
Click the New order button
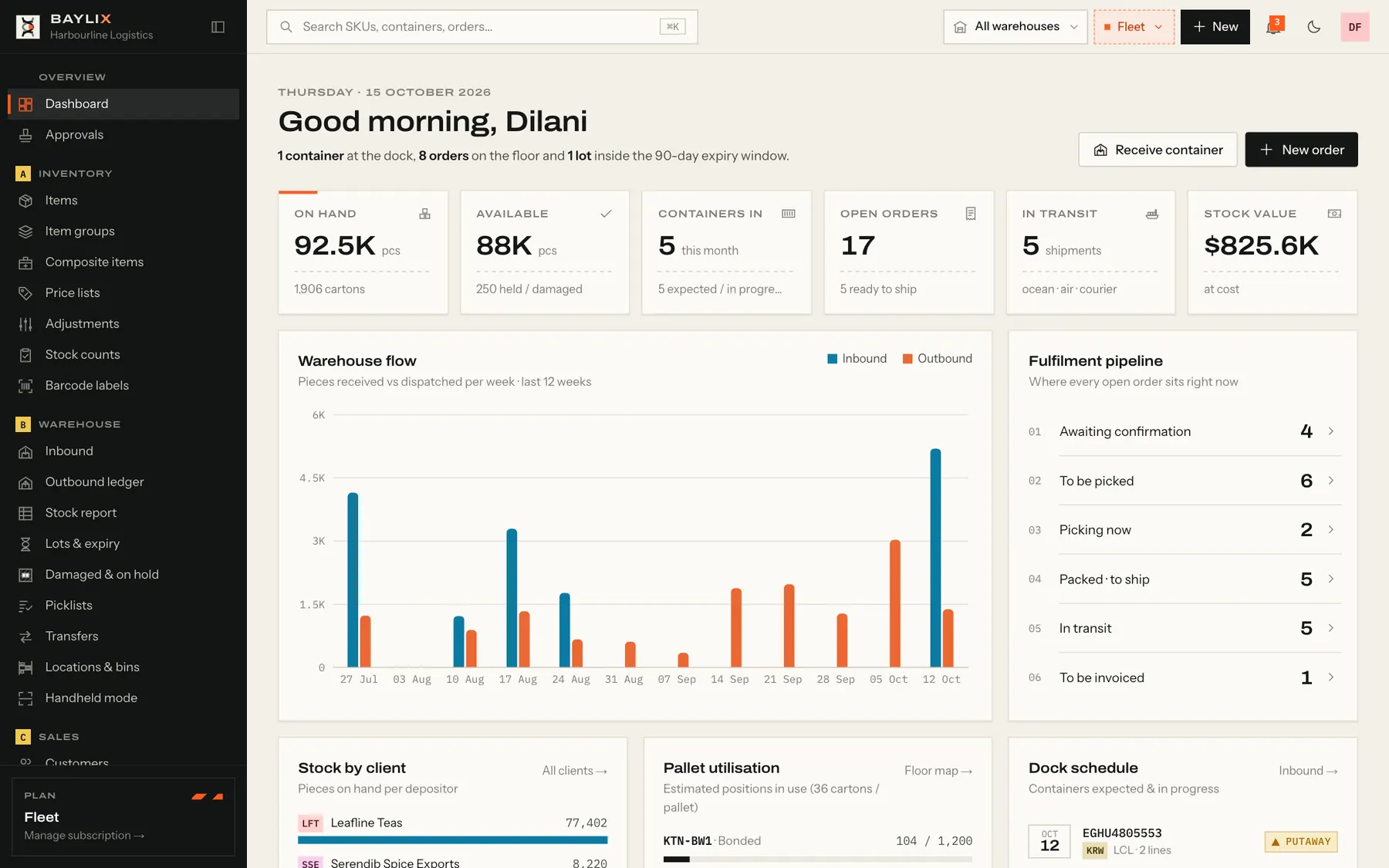1301,150
